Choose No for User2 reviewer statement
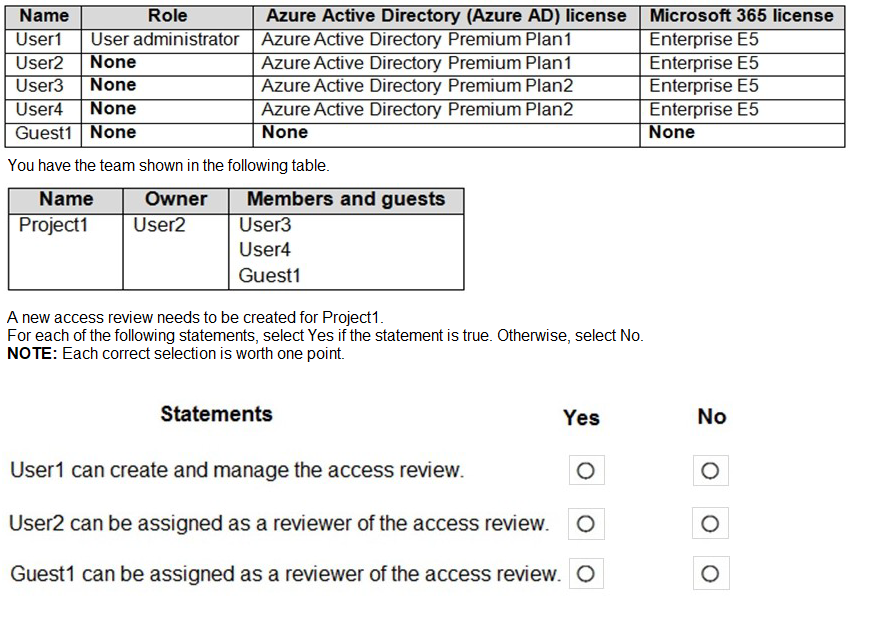Image resolution: width=880 pixels, height=620 pixels. click(710, 523)
